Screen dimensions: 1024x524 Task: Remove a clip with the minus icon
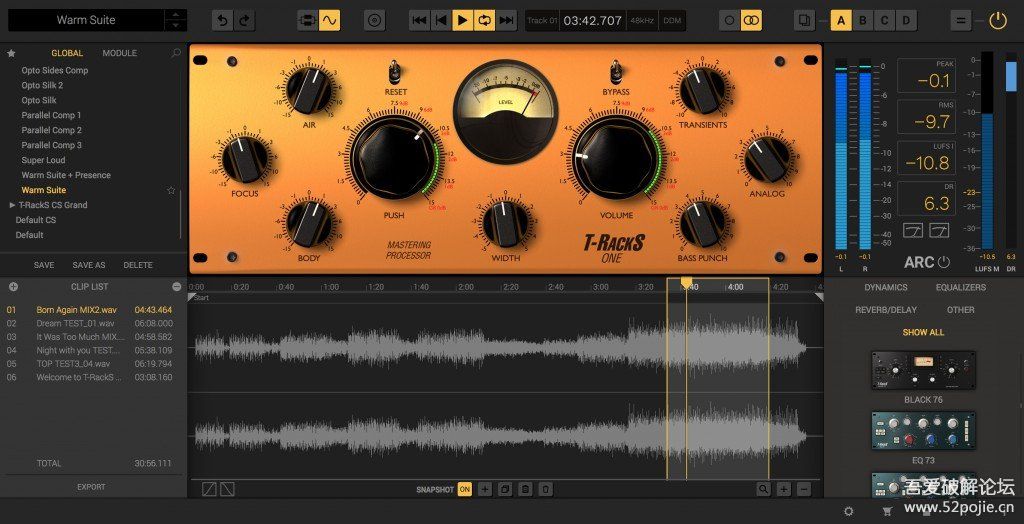pyautogui.click(x=176, y=287)
